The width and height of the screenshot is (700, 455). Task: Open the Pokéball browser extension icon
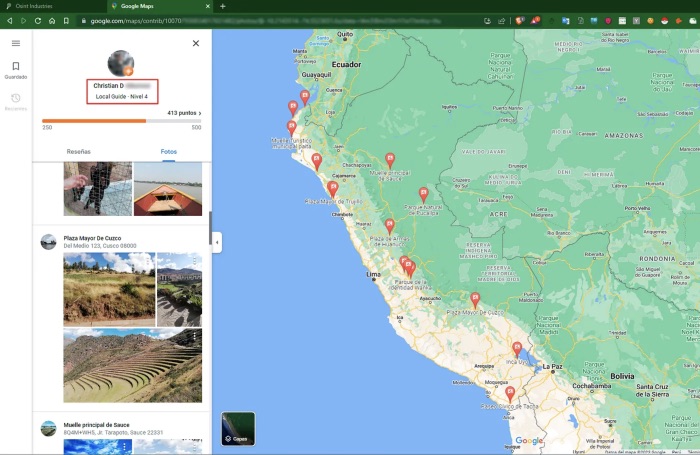(665, 21)
